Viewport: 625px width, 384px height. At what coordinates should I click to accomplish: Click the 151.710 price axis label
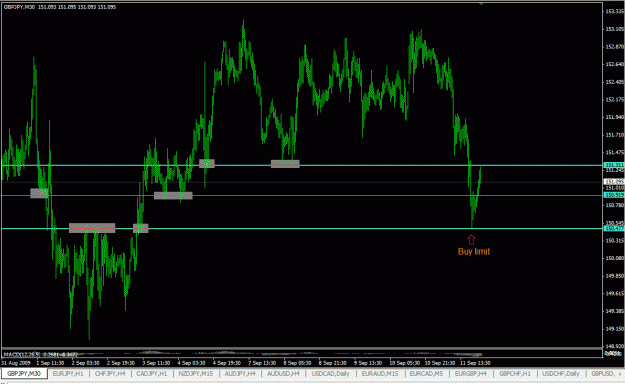[x=614, y=135]
